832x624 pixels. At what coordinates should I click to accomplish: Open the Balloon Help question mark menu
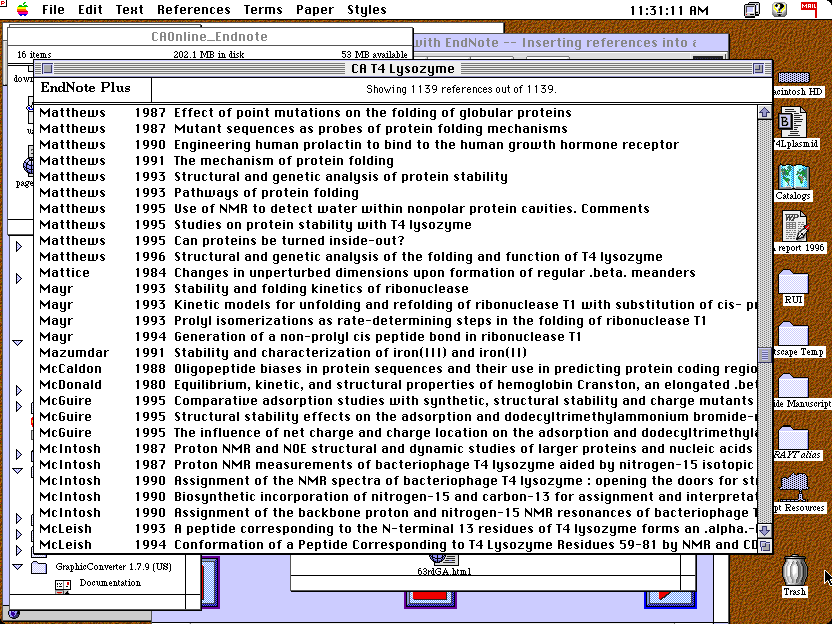[779, 9]
